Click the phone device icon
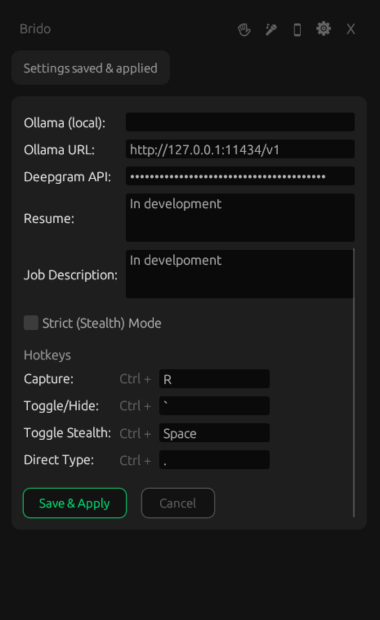This screenshot has width=380, height=620. 297,30
